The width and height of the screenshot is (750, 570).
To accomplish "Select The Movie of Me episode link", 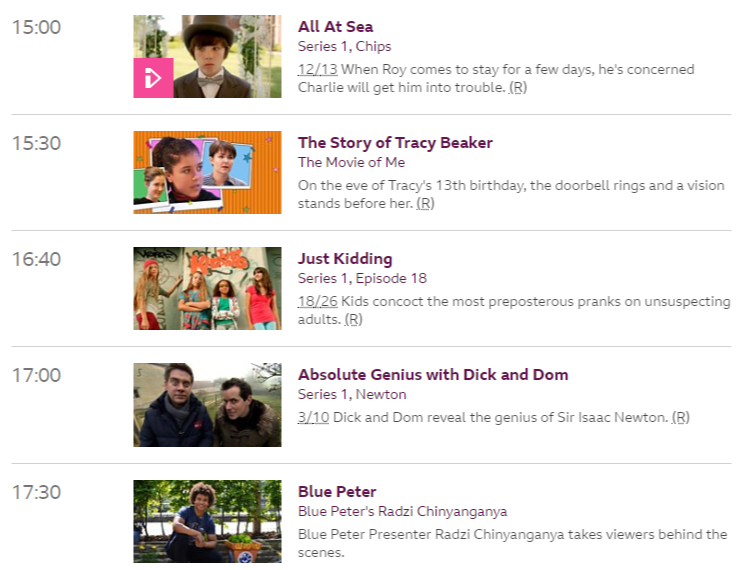I will (351, 163).
